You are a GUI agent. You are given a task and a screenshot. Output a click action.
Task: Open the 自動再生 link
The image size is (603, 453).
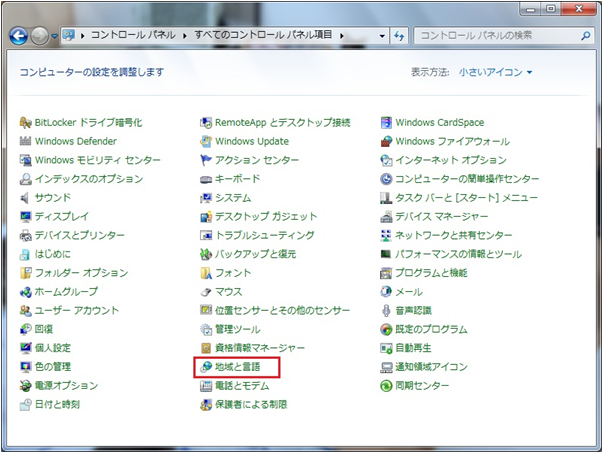pyautogui.click(x=413, y=348)
